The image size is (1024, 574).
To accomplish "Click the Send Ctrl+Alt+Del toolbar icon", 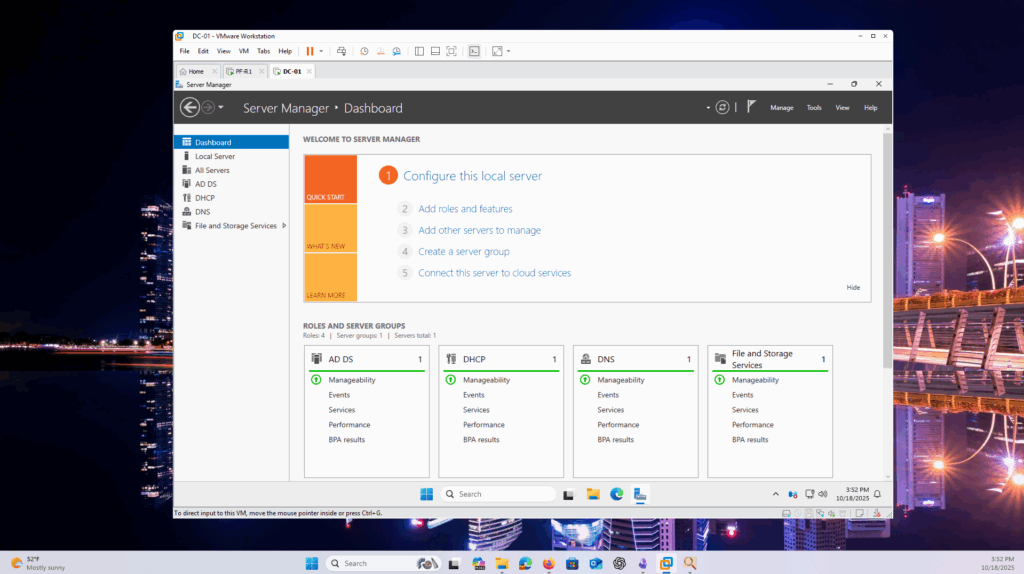I will click(x=341, y=51).
